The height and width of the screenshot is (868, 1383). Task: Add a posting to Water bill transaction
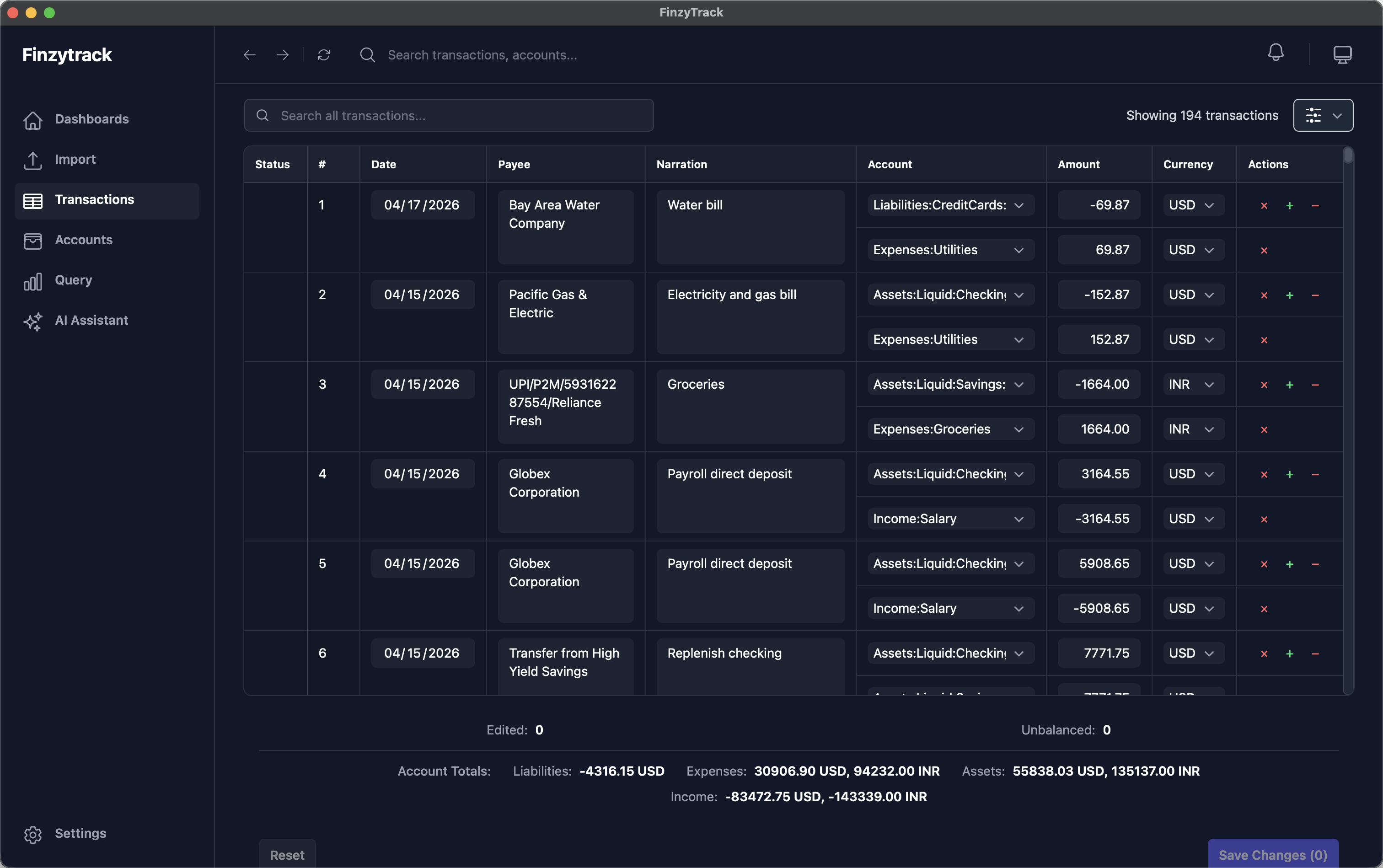(x=1289, y=205)
